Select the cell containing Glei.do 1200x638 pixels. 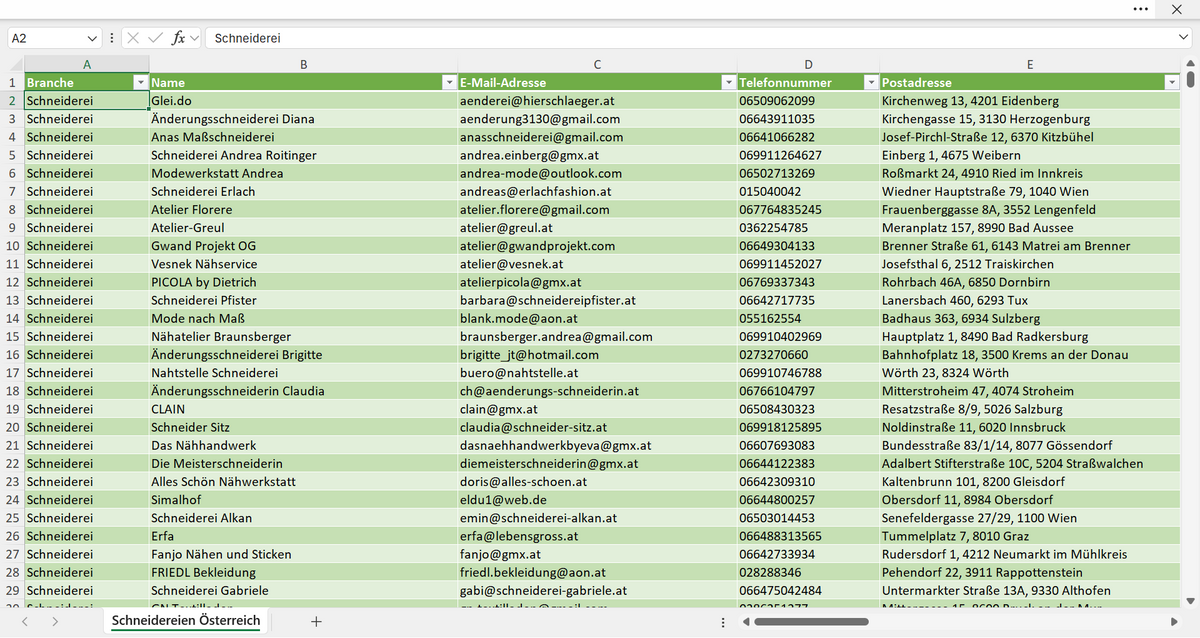click(303, 101)
